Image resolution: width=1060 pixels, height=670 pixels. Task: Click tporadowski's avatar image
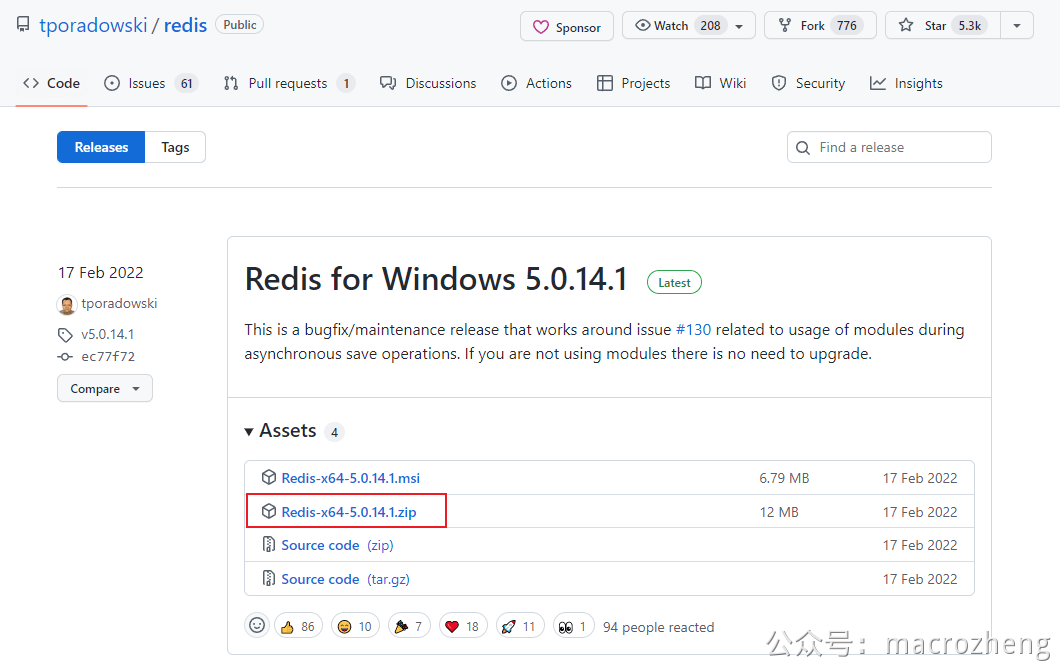click(67, 304)
